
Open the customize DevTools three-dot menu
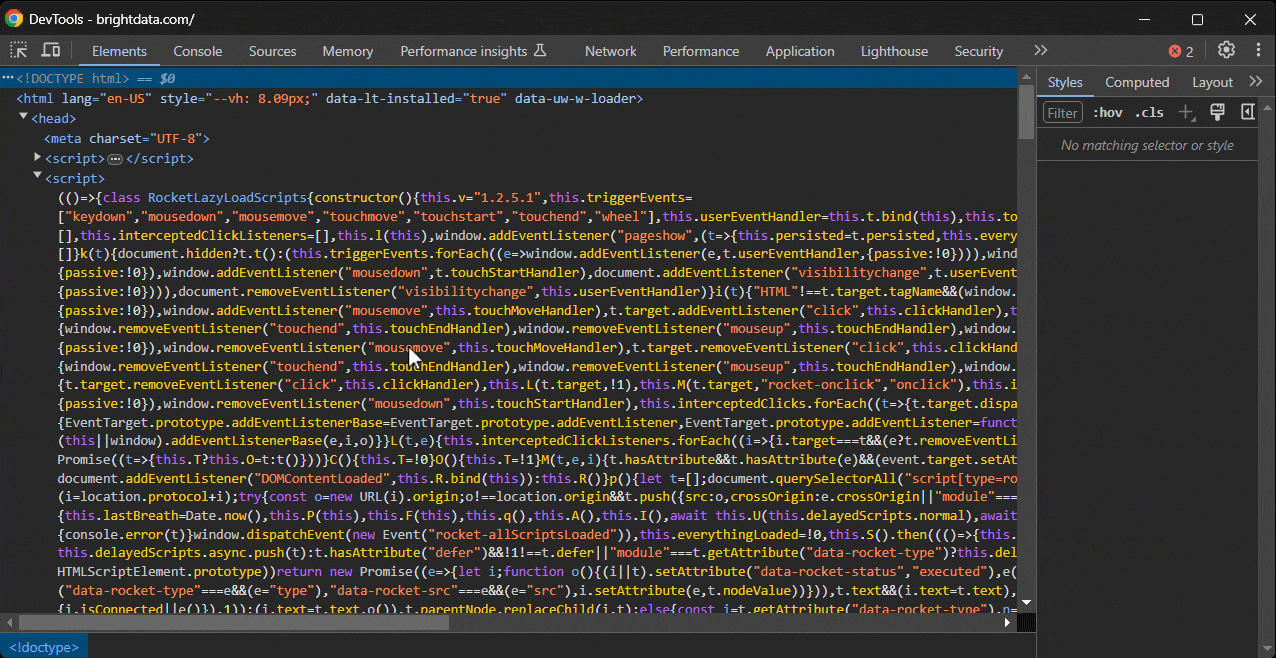point(1257,50)
